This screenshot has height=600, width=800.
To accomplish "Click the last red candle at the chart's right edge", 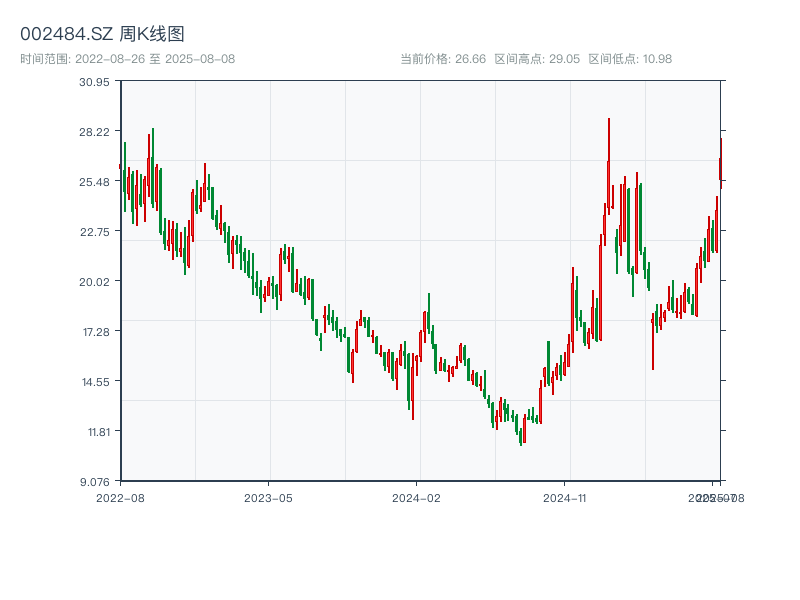I will click(x=721, y=163).
